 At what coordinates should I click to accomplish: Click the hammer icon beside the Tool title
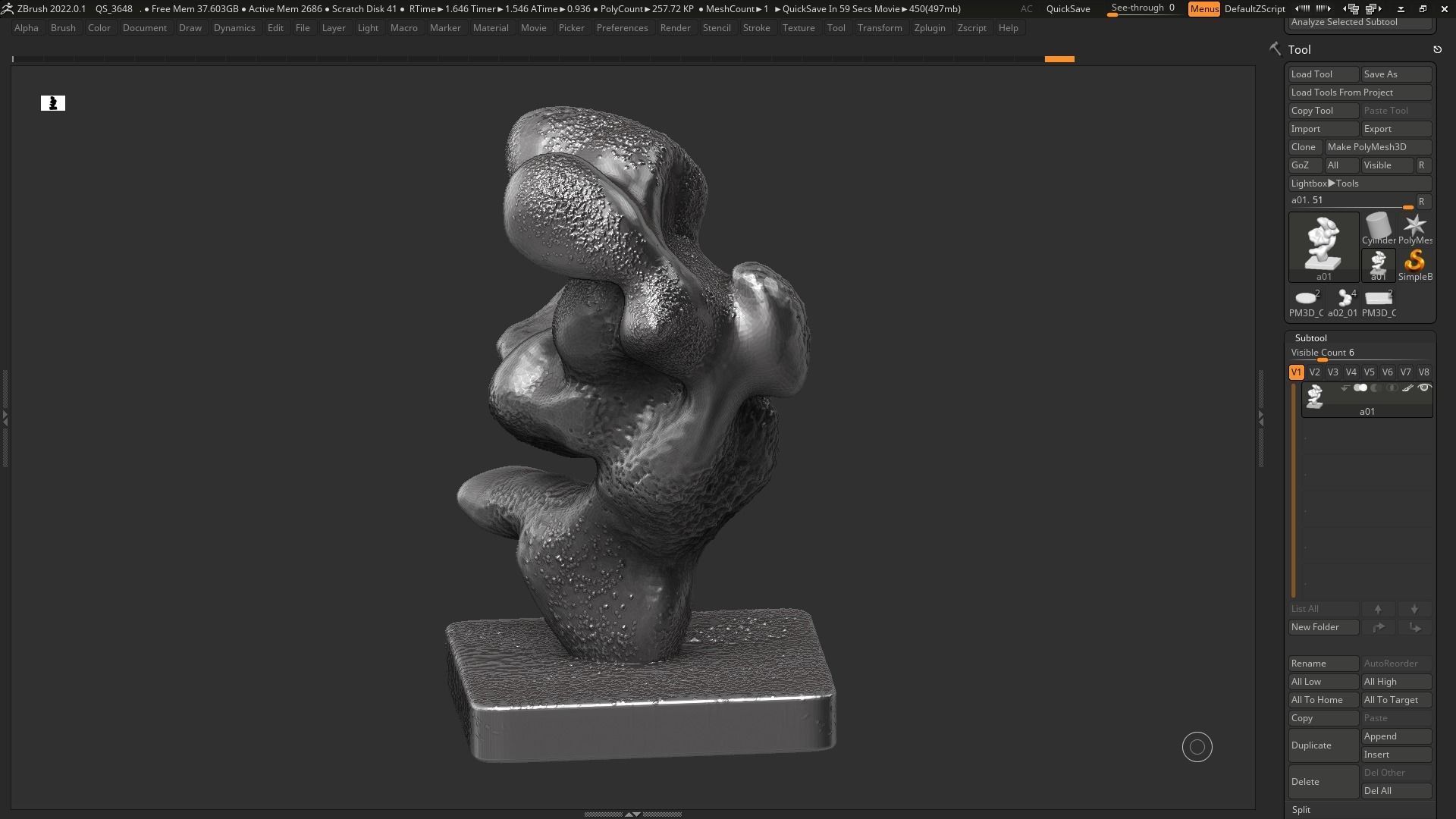[x=1275, y=49]
